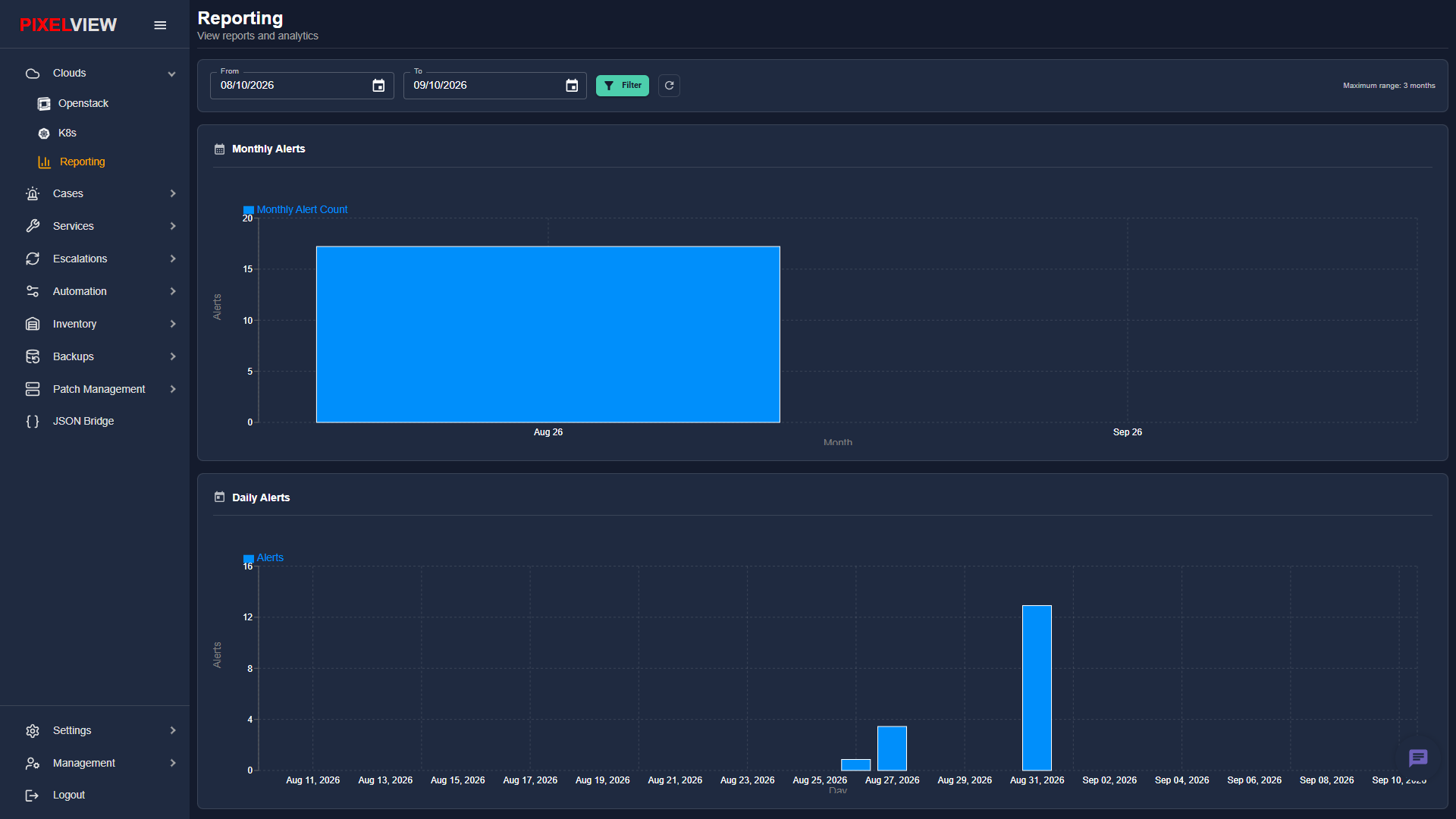Click the 'Sep 26' axis label
The width and height of the screenshot is (1456, 819).
click(1127, 432)
